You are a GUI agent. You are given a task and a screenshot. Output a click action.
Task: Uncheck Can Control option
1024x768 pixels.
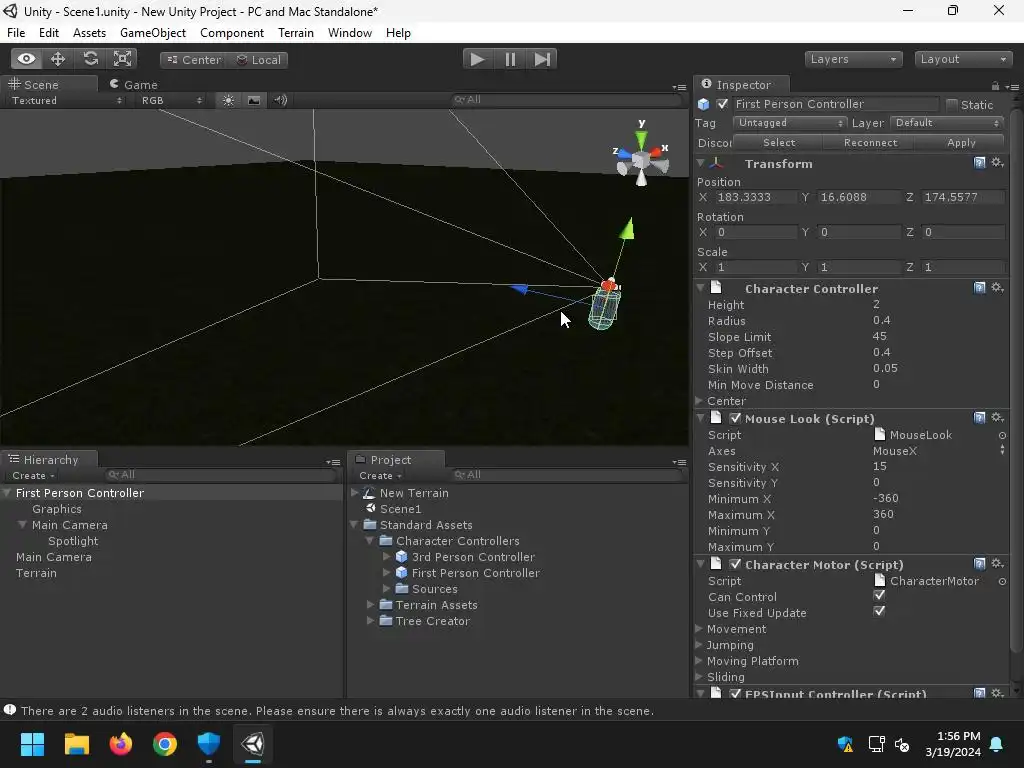click(879, 596)
